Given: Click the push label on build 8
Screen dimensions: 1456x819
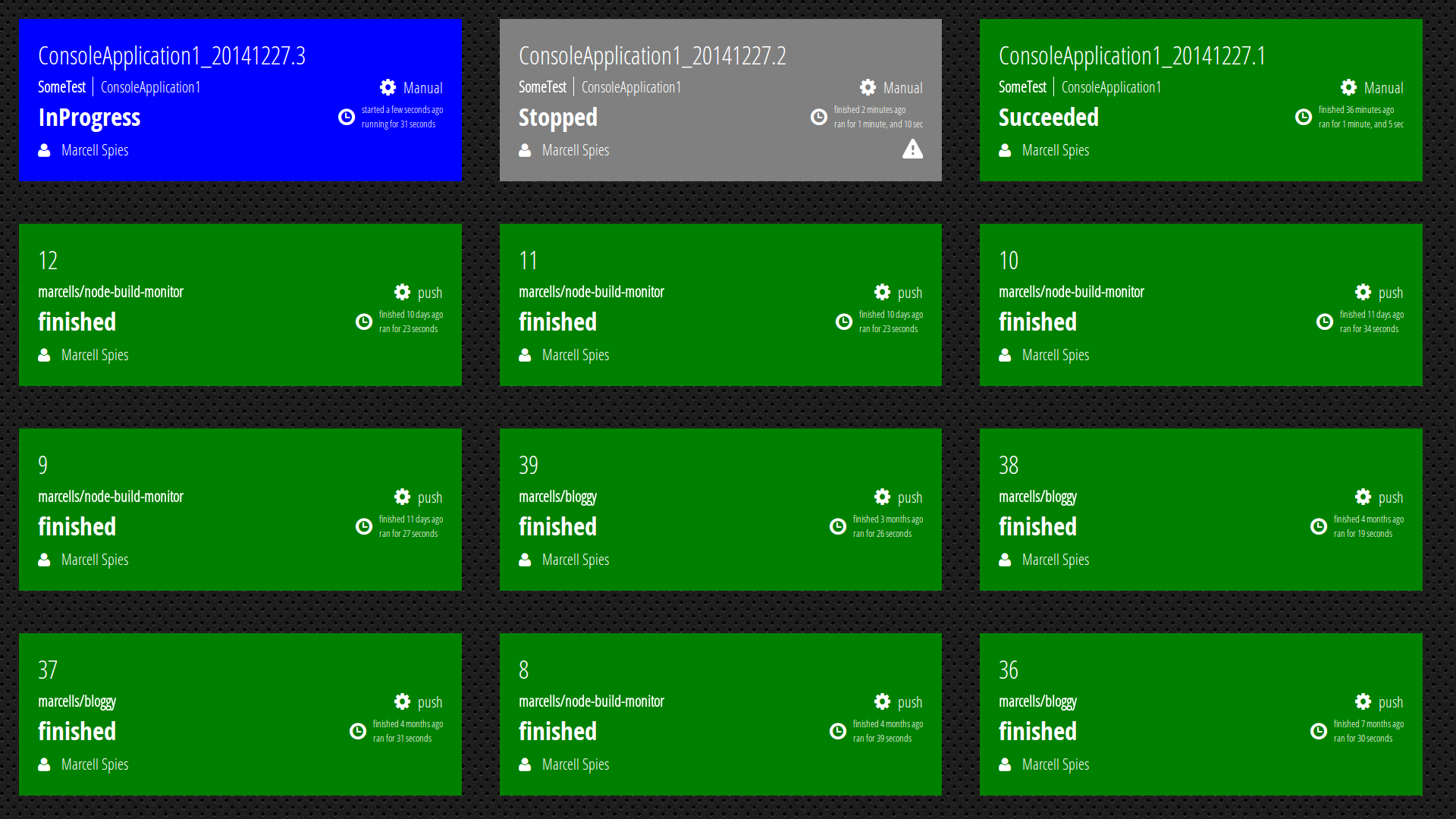Looking at the screenshot, I should (x=909, y=702).
